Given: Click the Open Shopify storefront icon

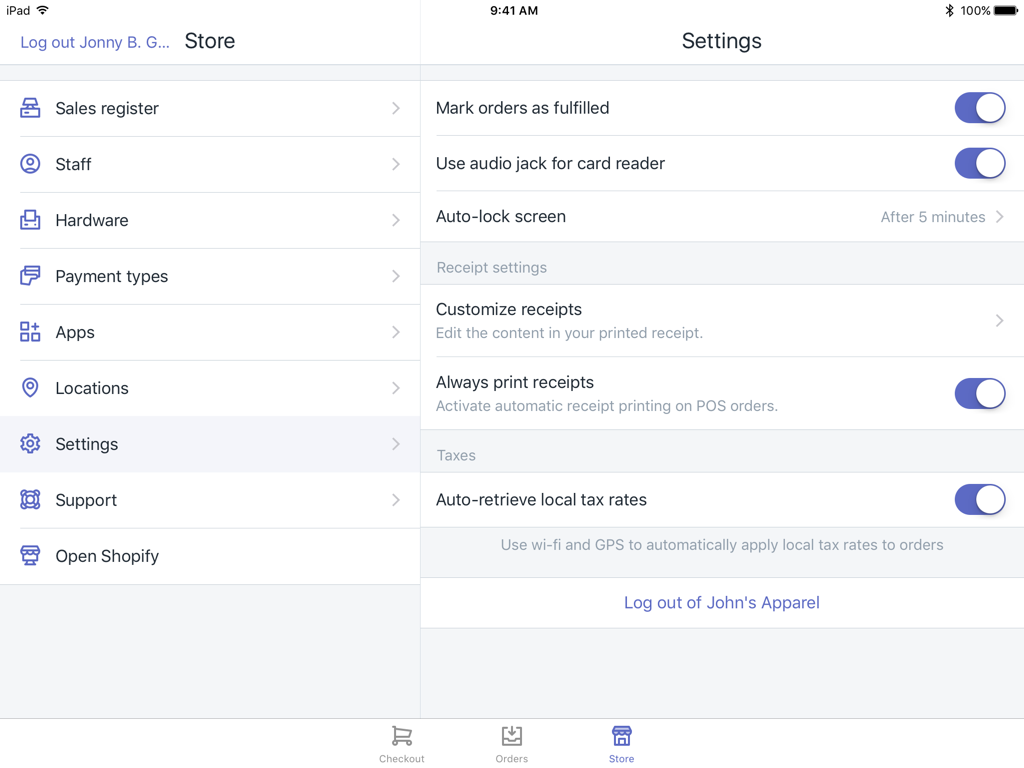Looking at the screenshot, I should (x=30, y=556).
